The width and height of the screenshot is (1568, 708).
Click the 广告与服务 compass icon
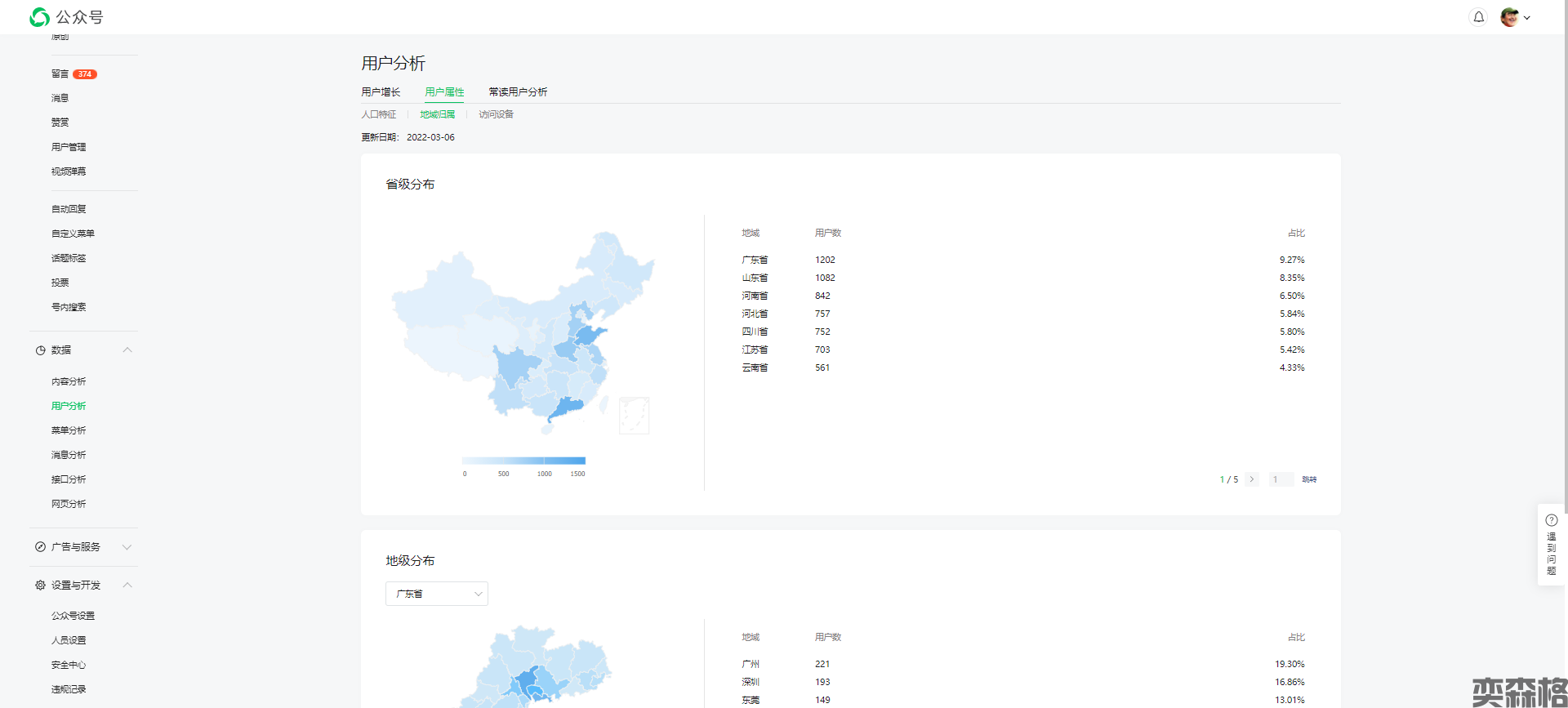click(40, 547)
